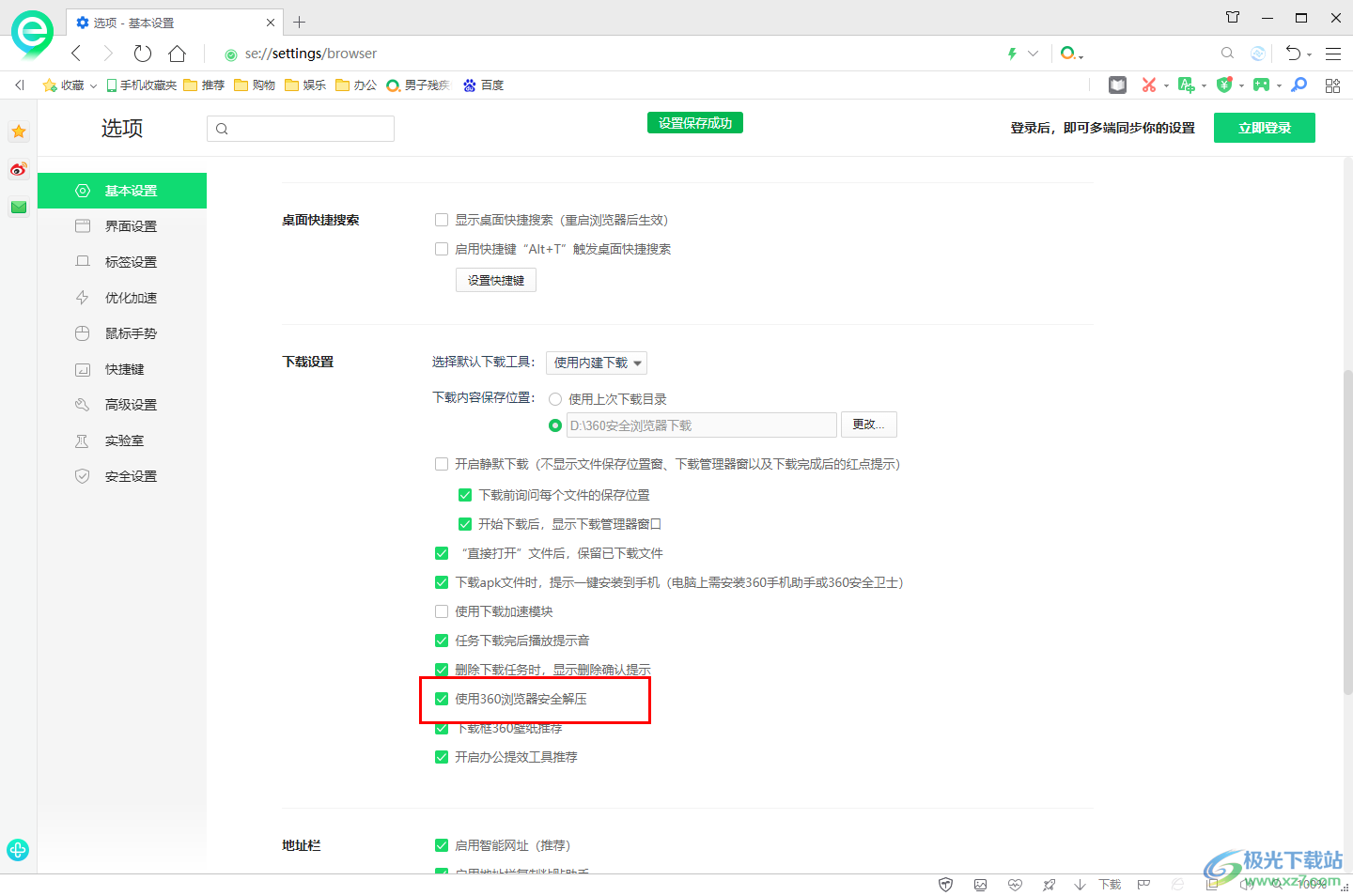Toggle 开启静默下载 checkbox
Screen dimensions: 1353x896
[x=442, y=464]
